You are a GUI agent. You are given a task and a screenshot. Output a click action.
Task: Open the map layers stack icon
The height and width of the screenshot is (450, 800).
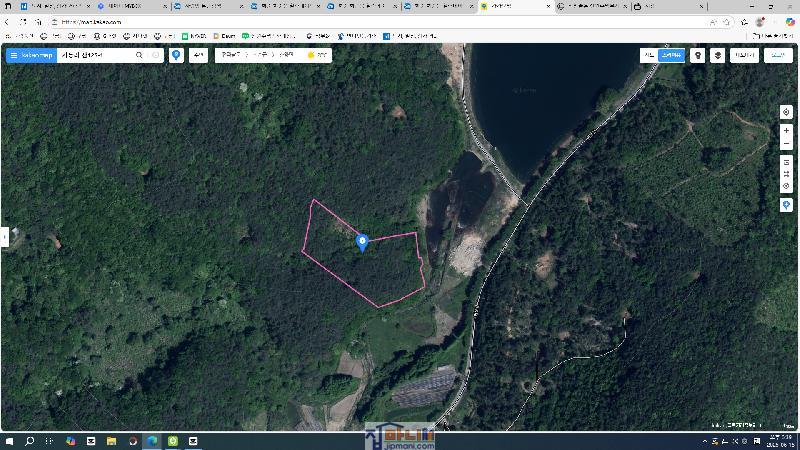pyautogui.click(x=718, y=56)
